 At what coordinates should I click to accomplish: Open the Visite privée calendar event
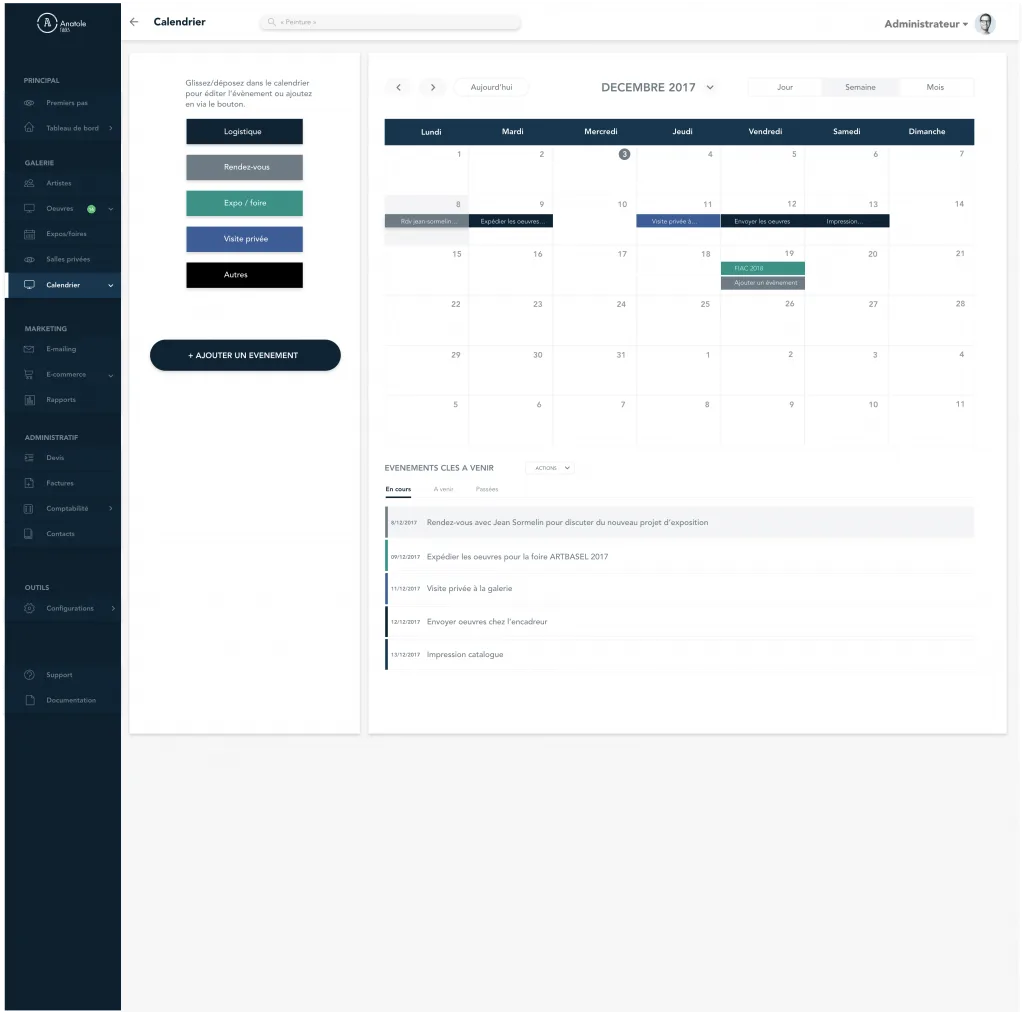point(678,221)
